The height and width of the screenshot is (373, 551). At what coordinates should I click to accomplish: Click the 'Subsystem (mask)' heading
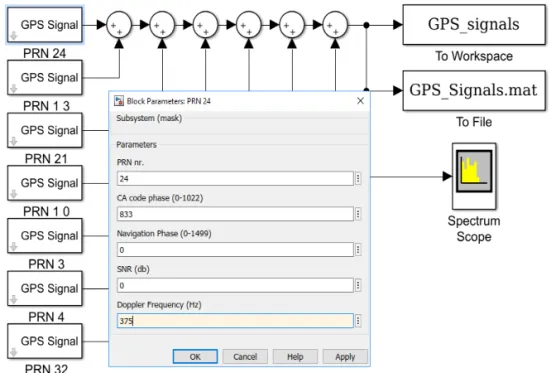click(149, 118)
